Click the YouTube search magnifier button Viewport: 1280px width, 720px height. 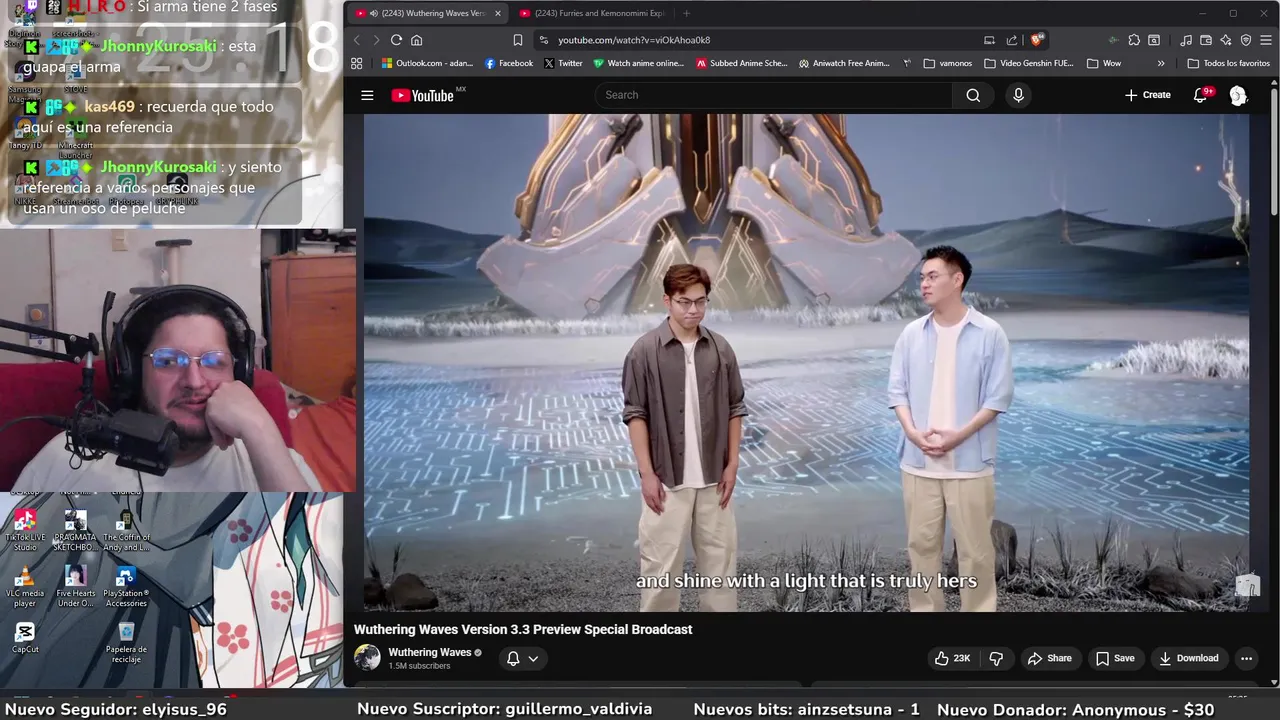point(973,95)
